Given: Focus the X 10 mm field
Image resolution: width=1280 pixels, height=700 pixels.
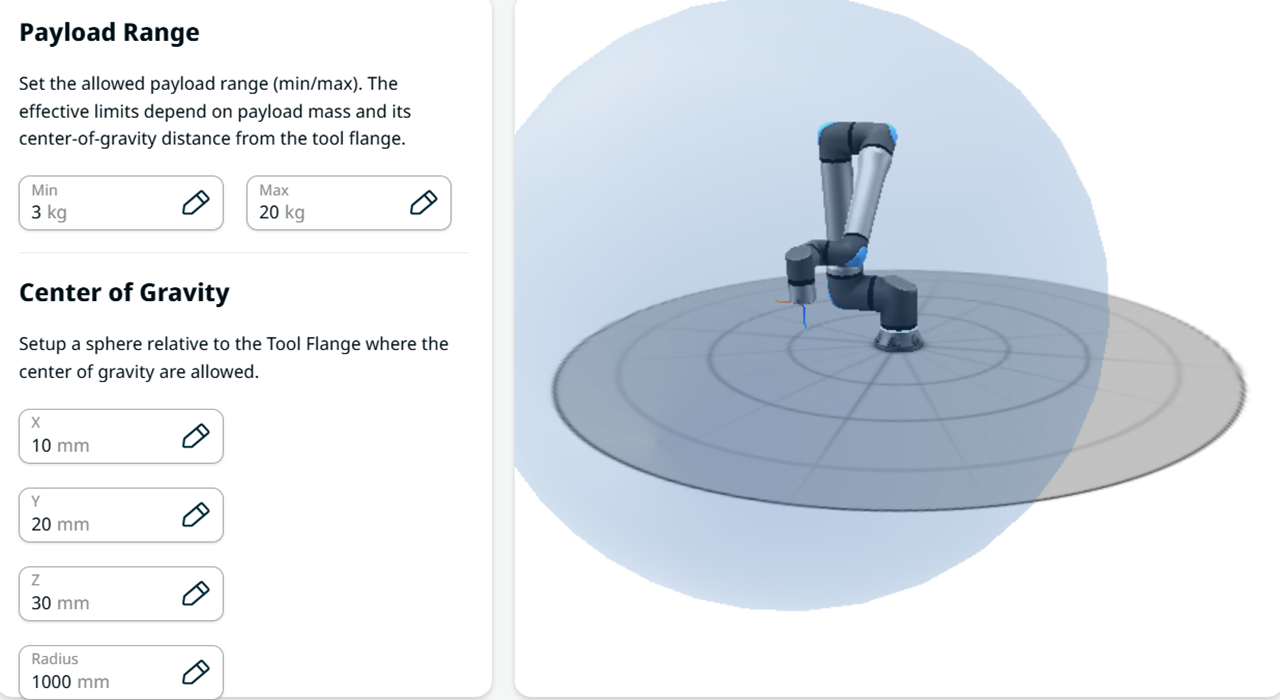Looking at the screenshot, I should pyautogui.click(x=121, y=436).
